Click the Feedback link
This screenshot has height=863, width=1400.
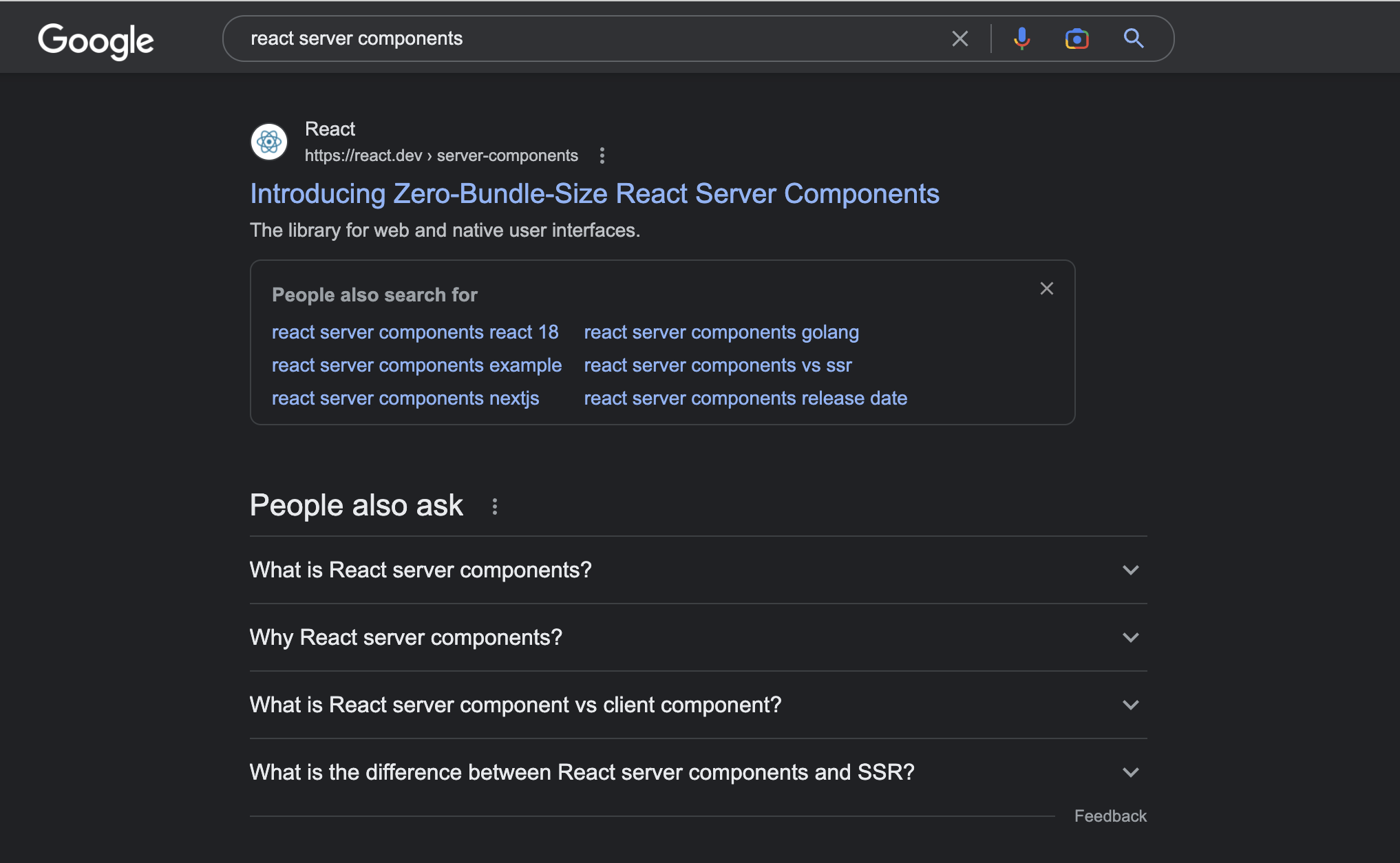coord(1110,816)
